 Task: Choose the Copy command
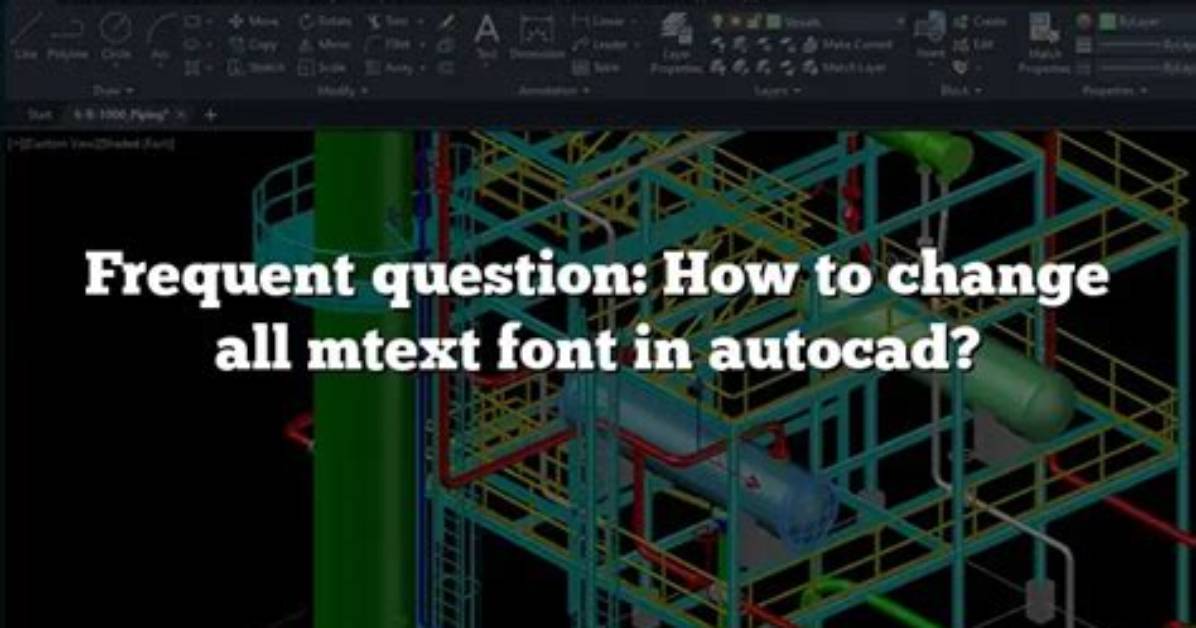(253, 45)
